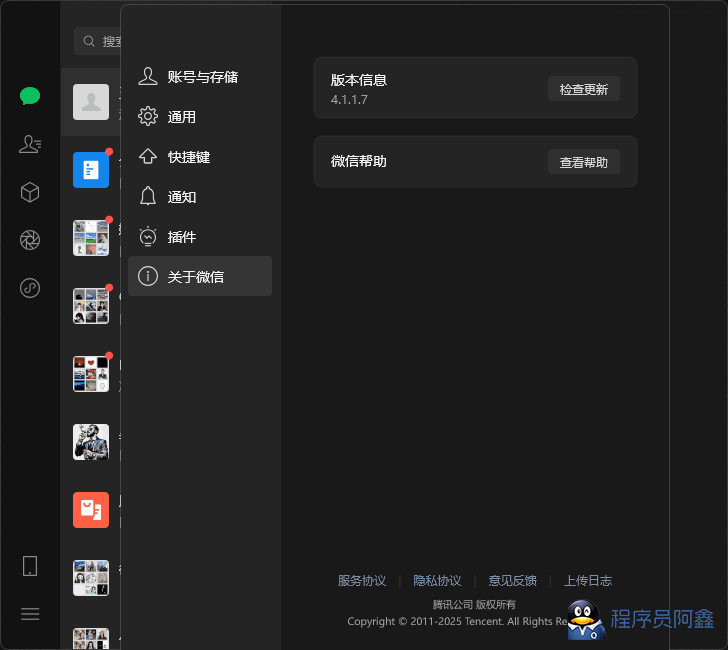Click the search magnifier icon
The width and height of the screenshot is (728, 650).
[89, 41]
